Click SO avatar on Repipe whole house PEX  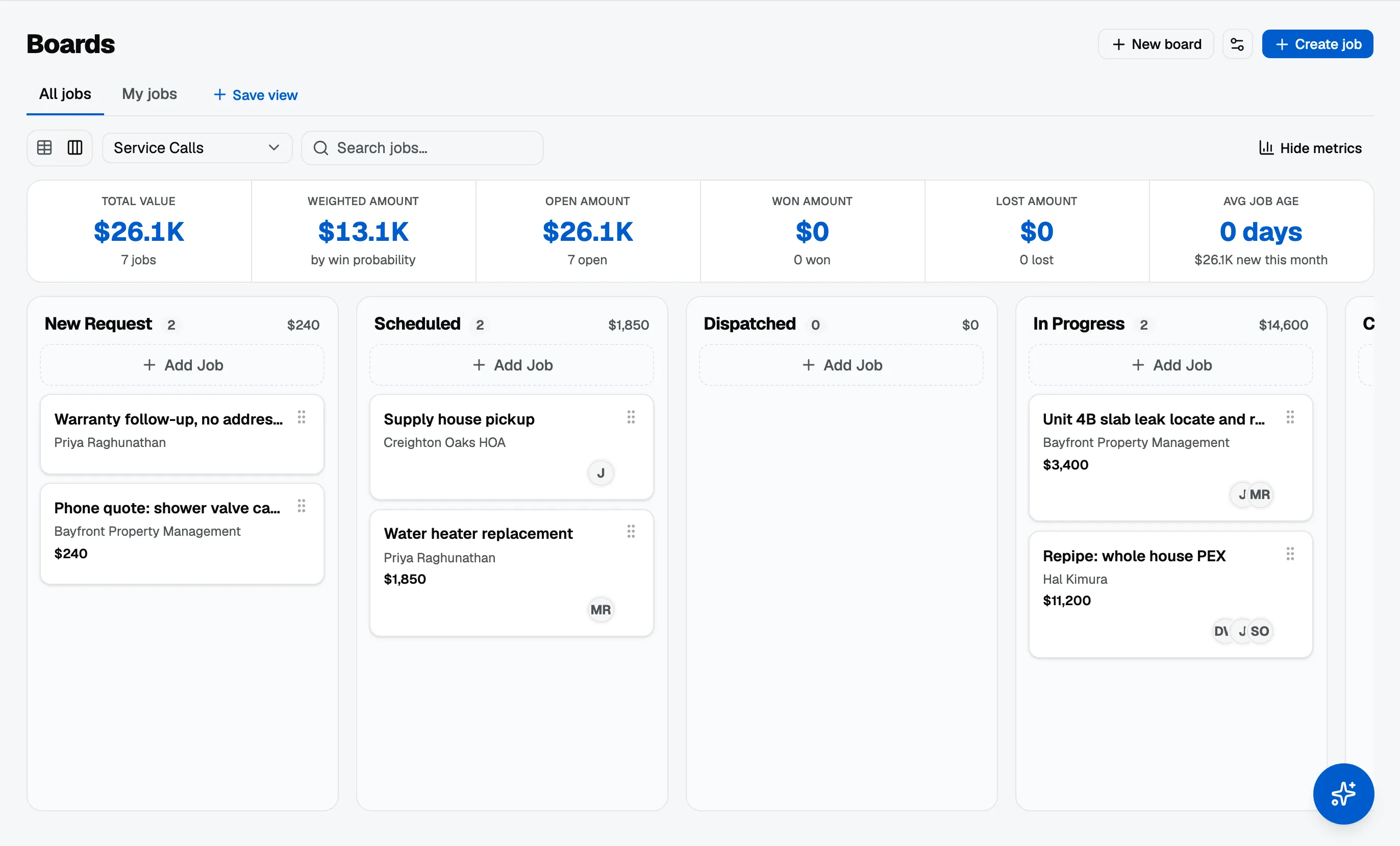1260,631
